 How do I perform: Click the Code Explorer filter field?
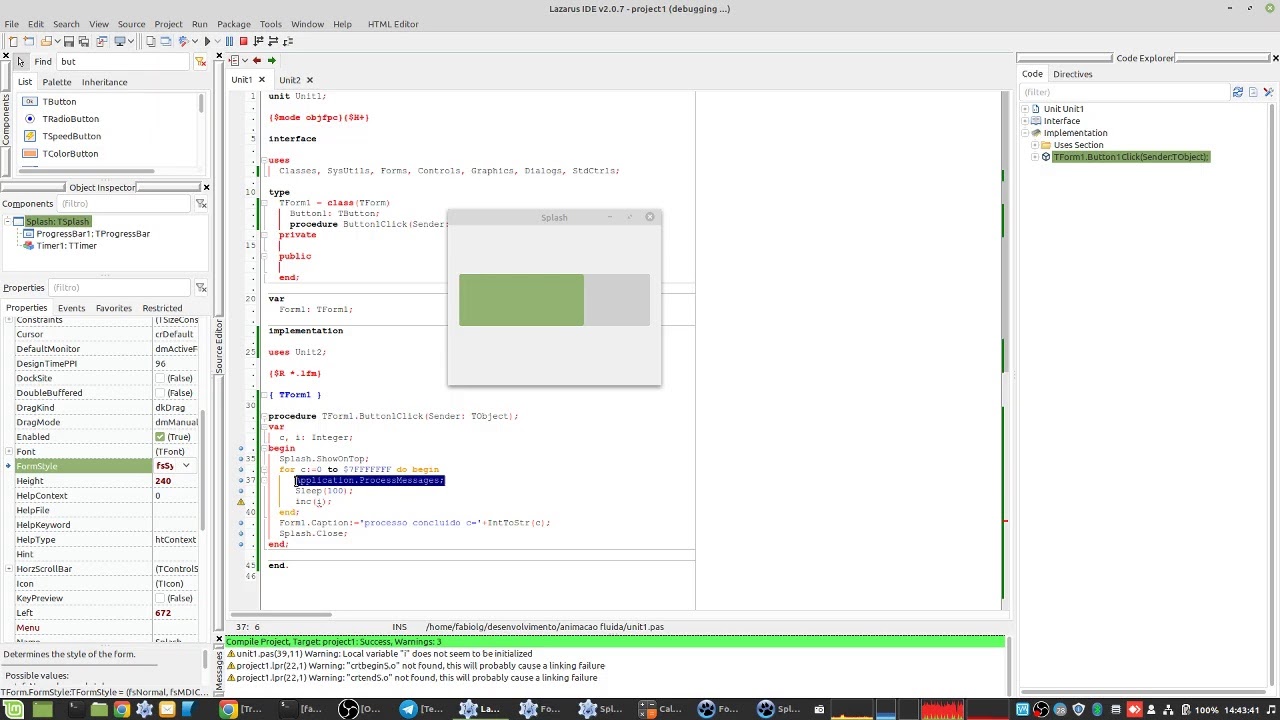pyautogui.click(x=1125, y=92)
